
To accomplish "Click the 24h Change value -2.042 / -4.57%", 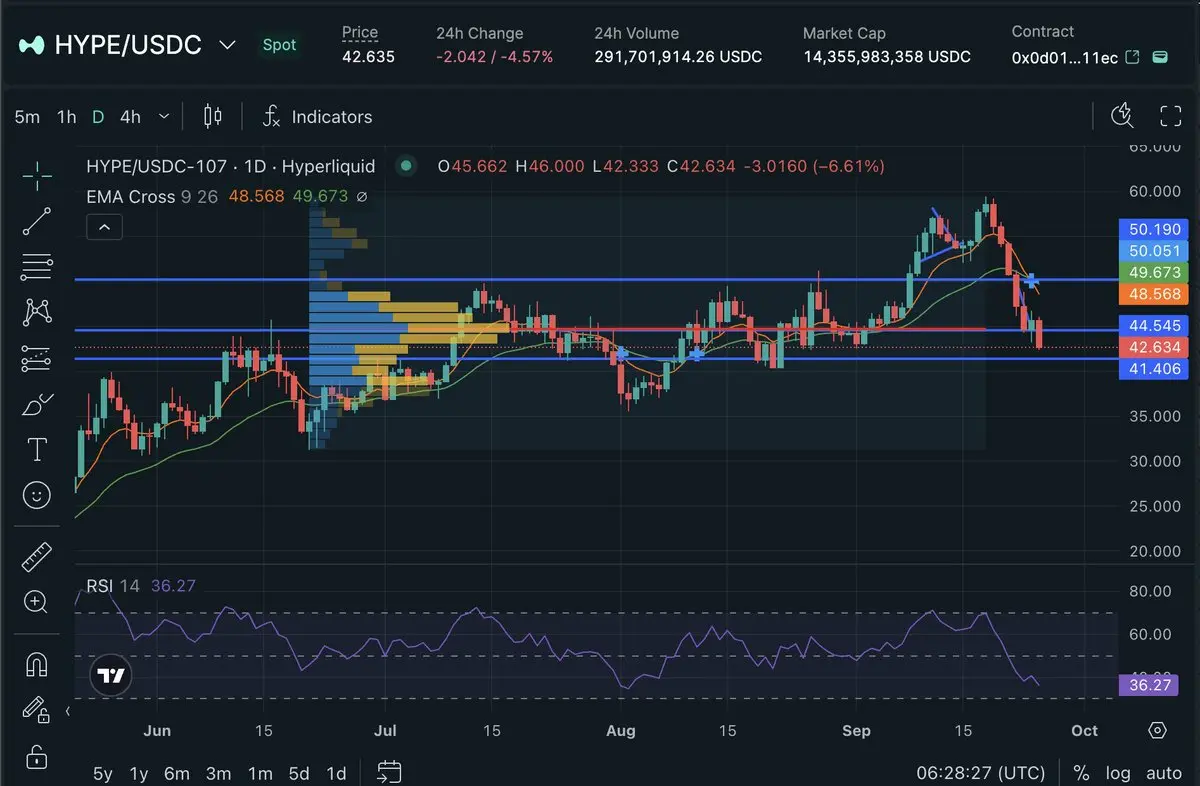I will [494, 57].
